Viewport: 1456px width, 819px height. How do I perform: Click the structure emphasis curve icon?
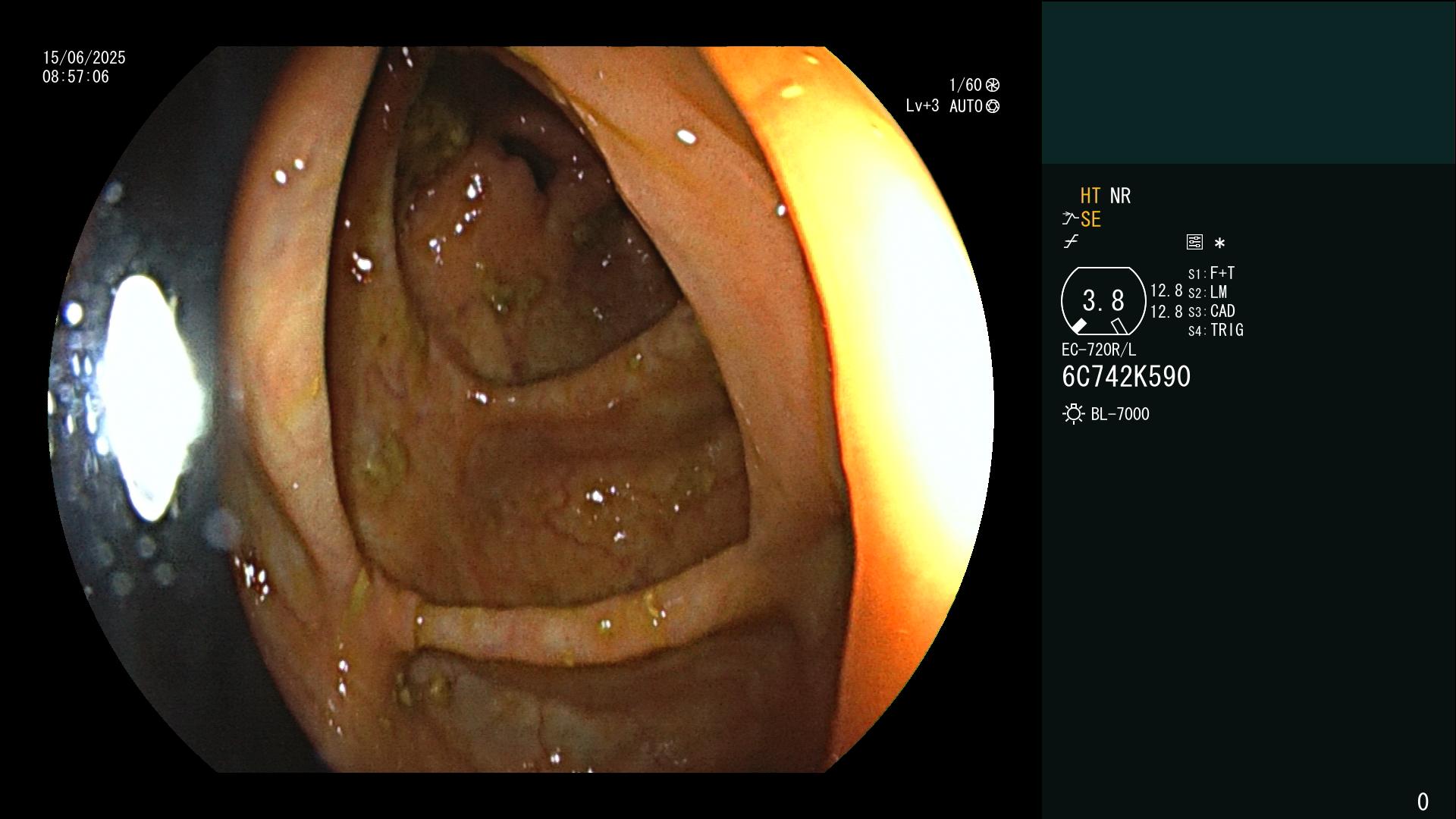tap(1070, 219)
